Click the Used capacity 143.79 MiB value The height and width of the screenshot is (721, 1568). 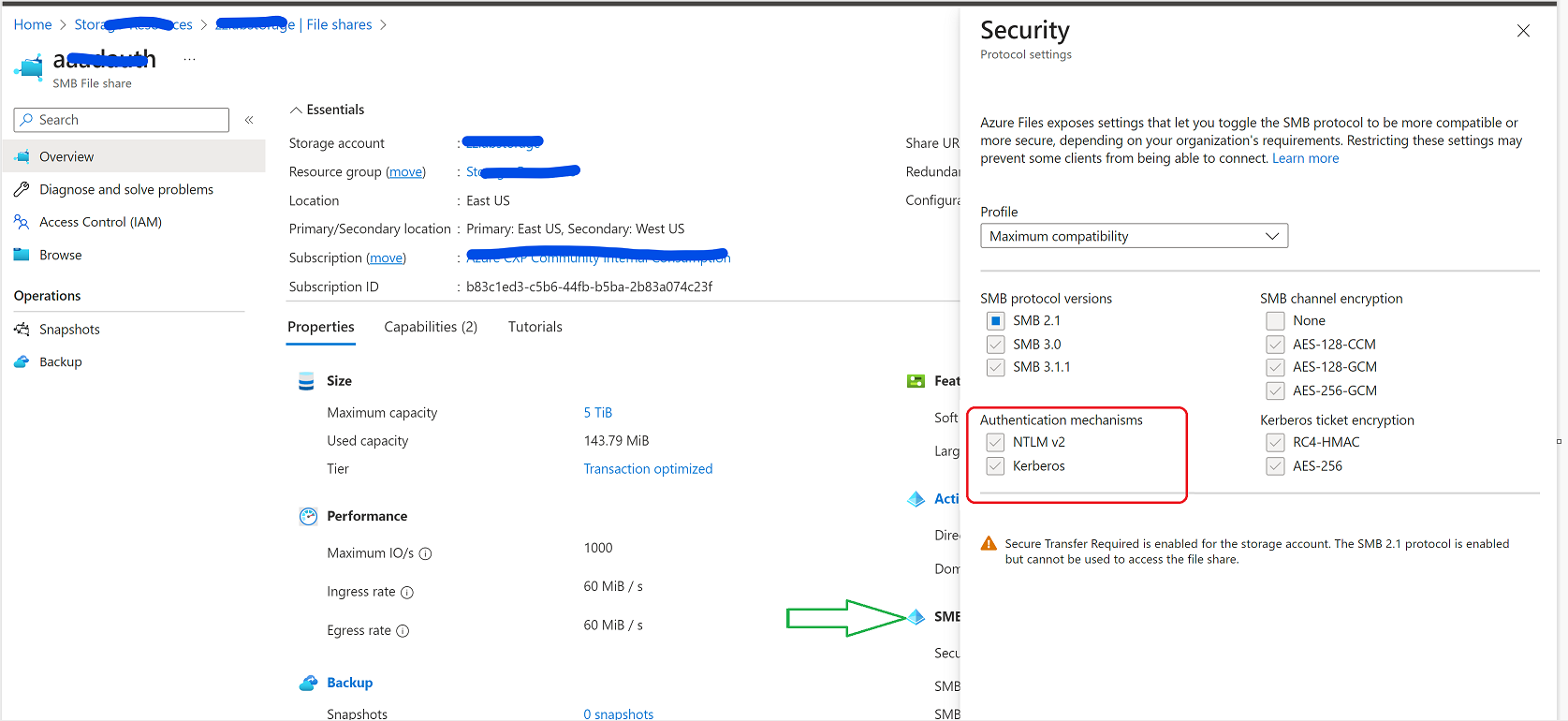(616, 441)
